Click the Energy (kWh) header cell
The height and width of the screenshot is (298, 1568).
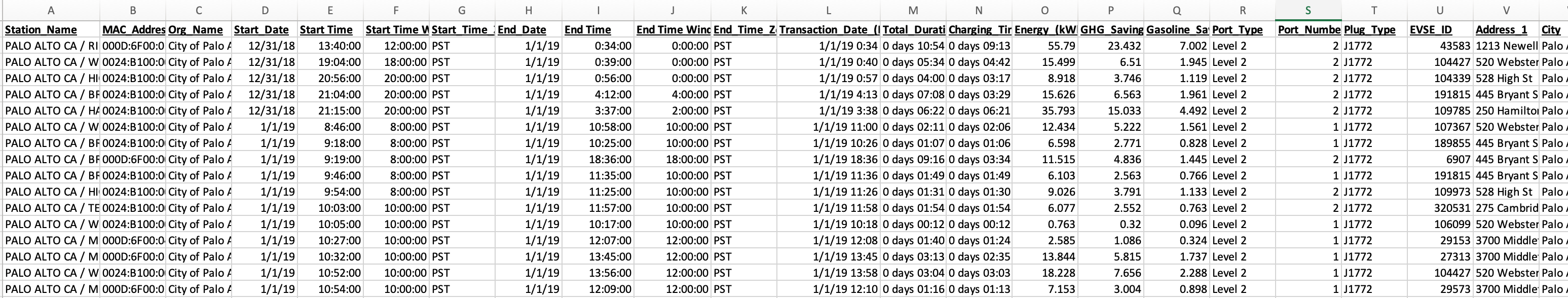[1044, 29]
